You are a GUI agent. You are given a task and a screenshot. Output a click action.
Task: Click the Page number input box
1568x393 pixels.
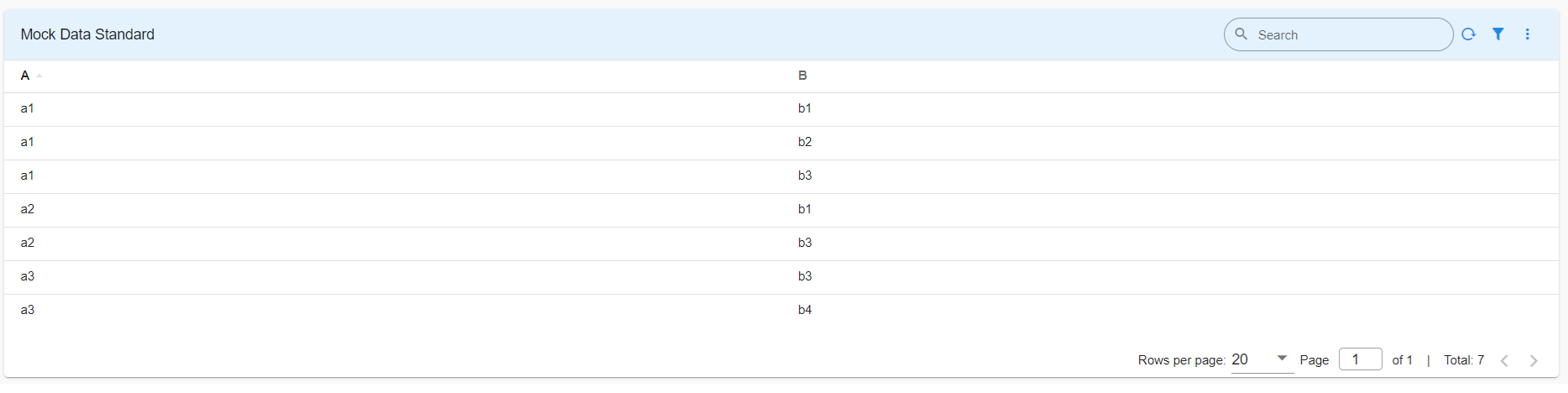tap(1360, 359)
